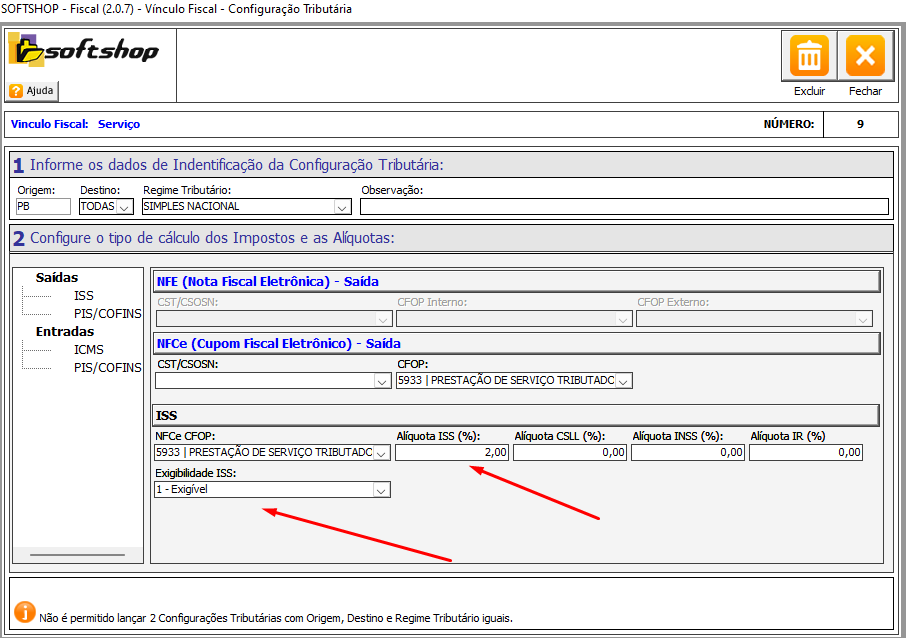
Task: Click the Fechar orange X icon
Action: pos(865,56)
